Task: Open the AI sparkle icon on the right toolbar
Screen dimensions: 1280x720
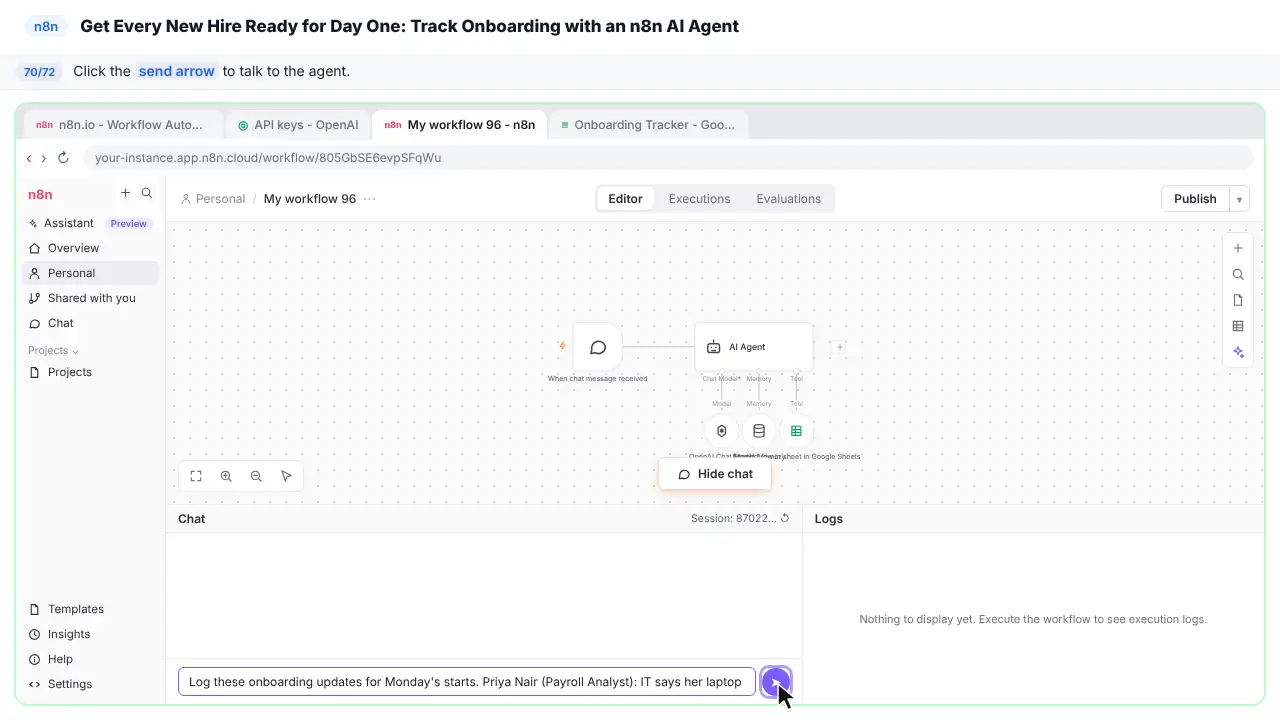Action: pyautogui.click(x=1238, y=352)
